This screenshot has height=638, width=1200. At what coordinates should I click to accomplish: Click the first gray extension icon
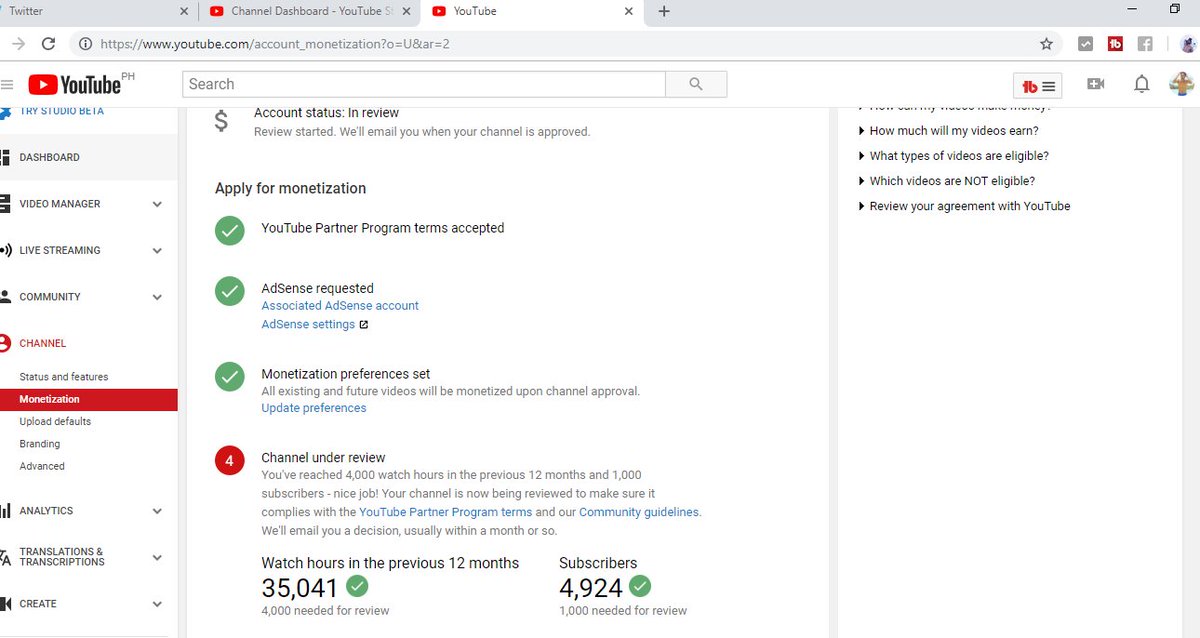1085,44
